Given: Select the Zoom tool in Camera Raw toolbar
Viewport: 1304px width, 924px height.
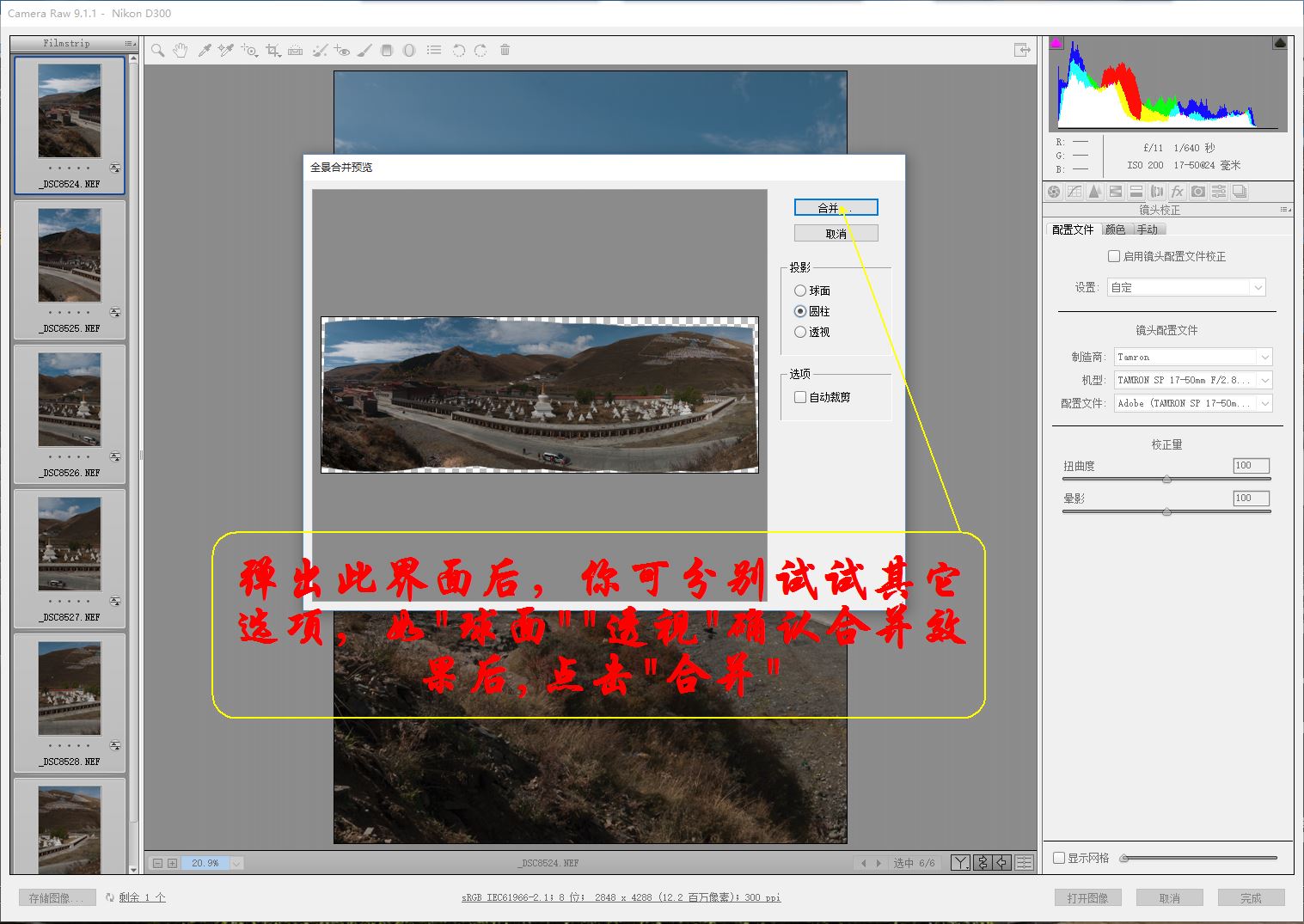Looking at the screenshot, I should (x=158, y=51).
